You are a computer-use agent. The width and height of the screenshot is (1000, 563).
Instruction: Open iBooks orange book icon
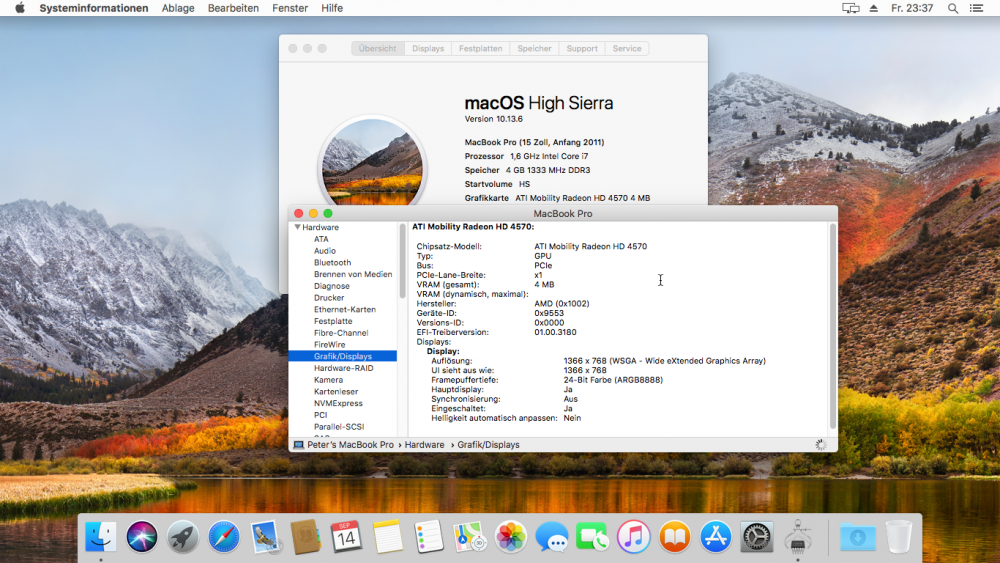click(x=675, y=537)
